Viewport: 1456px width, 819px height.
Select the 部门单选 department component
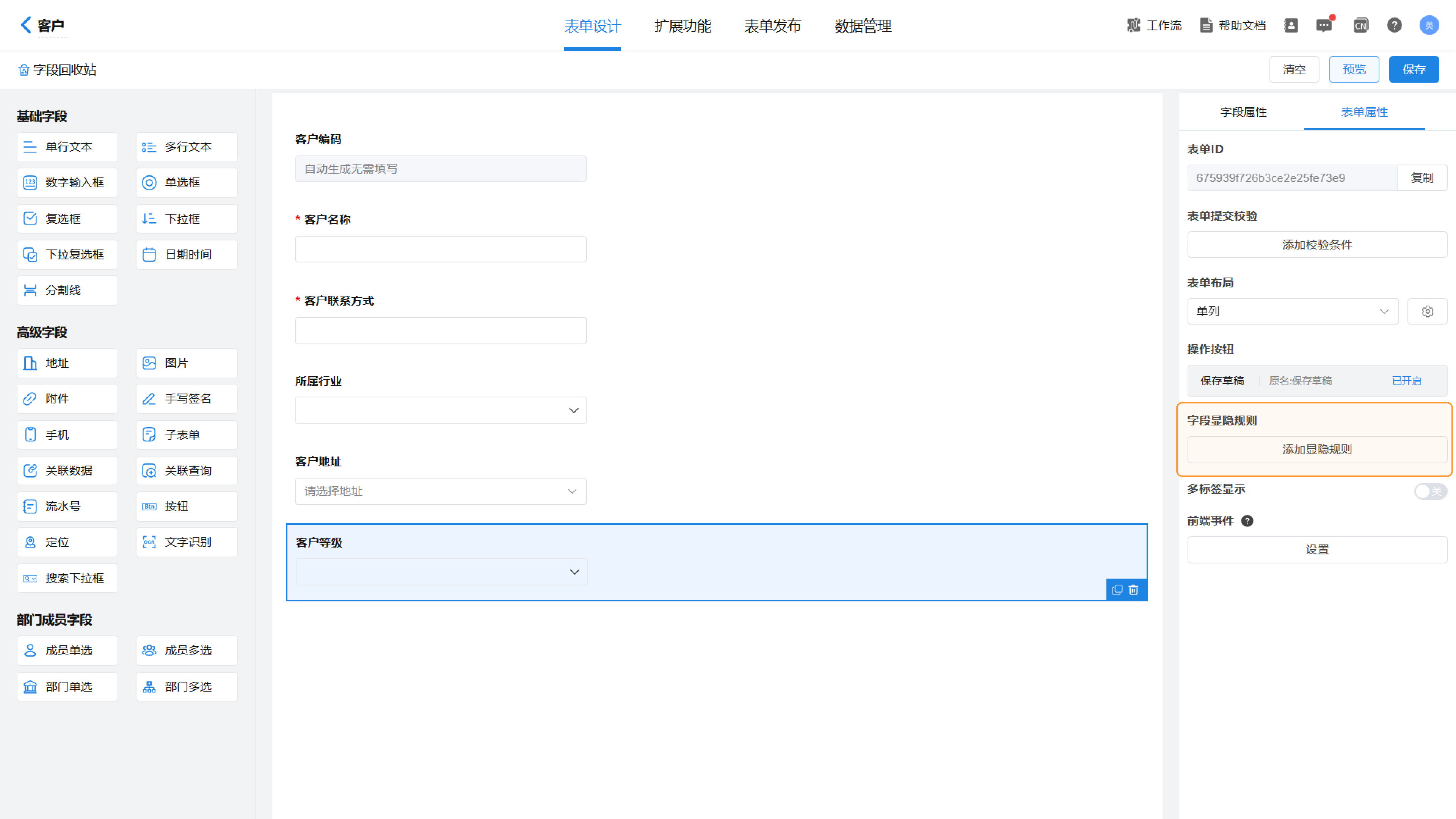pos(67,687)
